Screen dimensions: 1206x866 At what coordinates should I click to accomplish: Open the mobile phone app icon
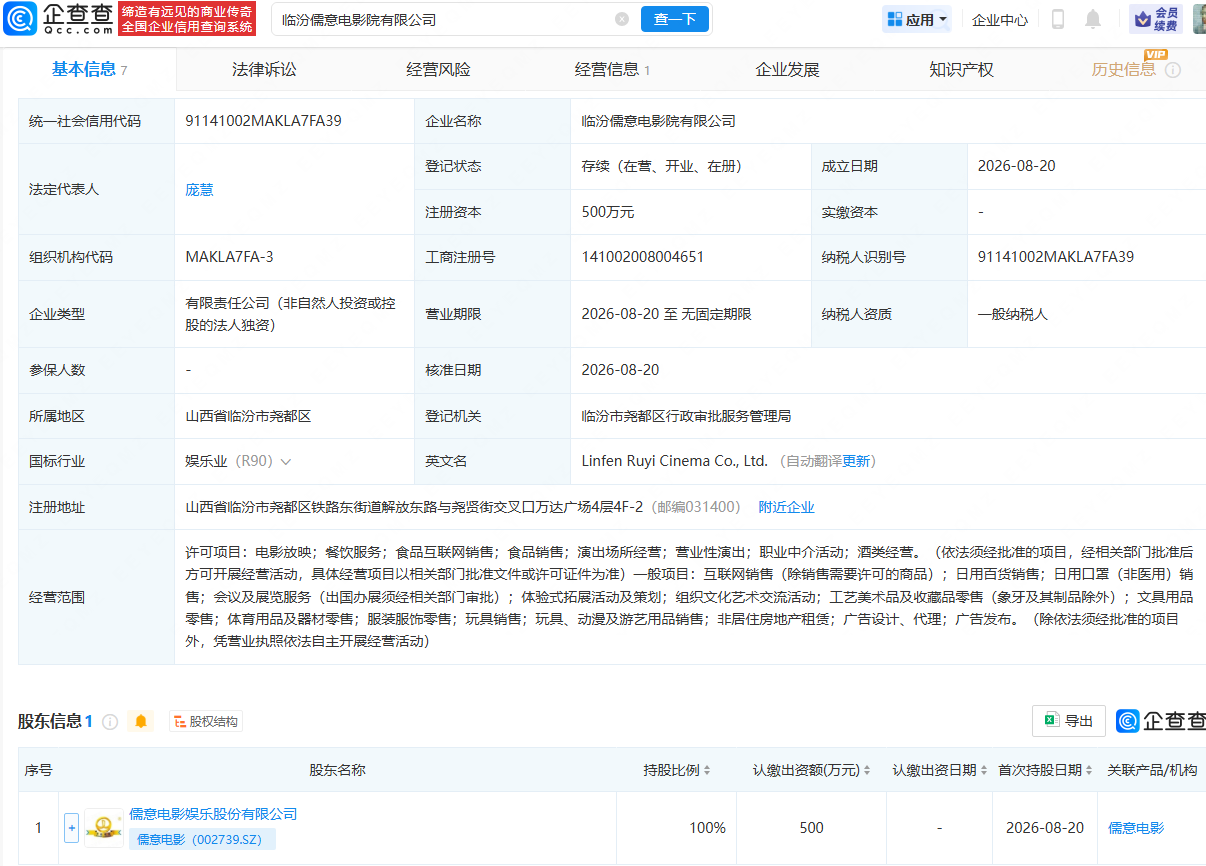tap(1058, 19)
